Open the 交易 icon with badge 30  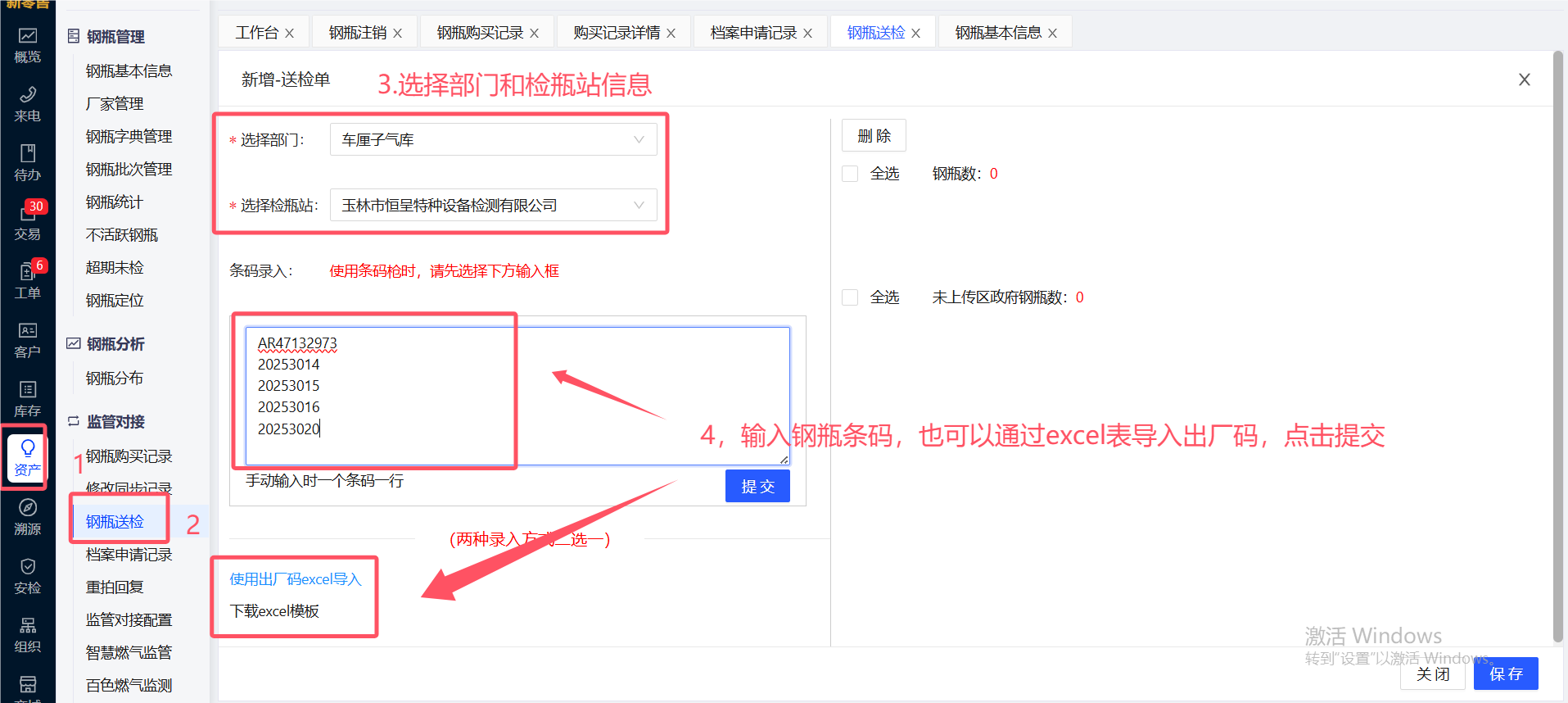[27, 222]
